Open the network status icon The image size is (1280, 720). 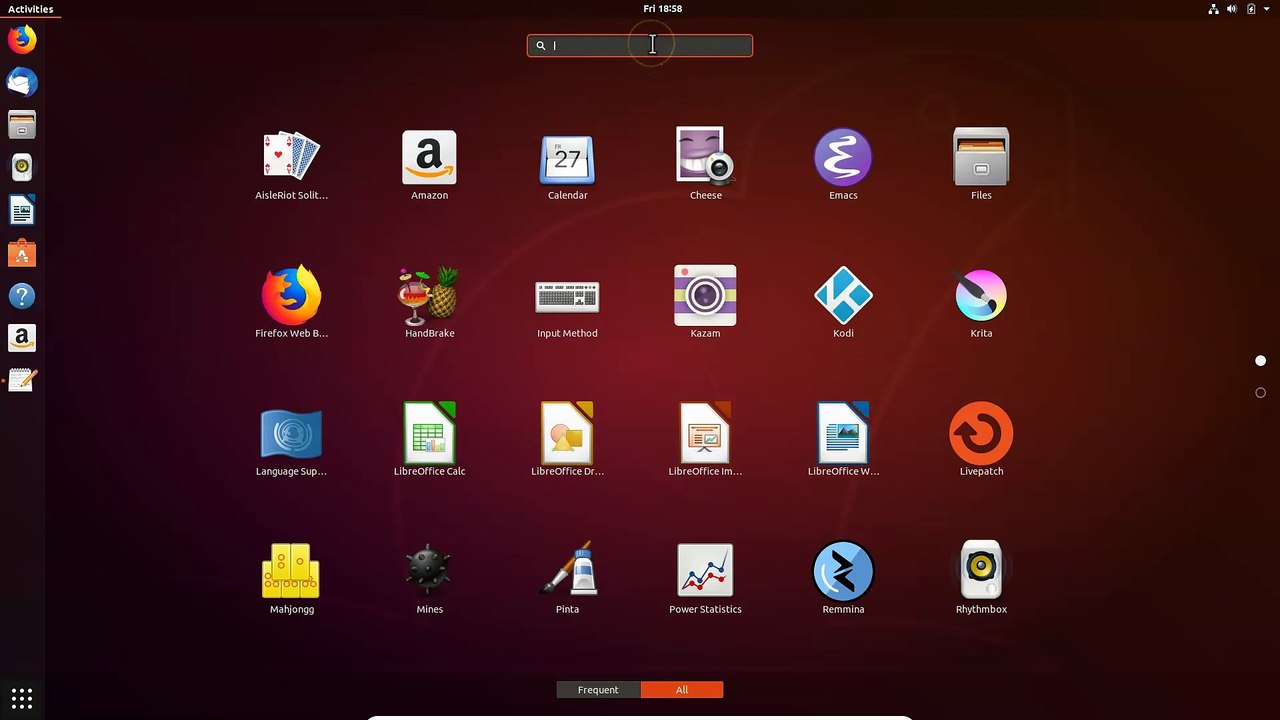1214,9
